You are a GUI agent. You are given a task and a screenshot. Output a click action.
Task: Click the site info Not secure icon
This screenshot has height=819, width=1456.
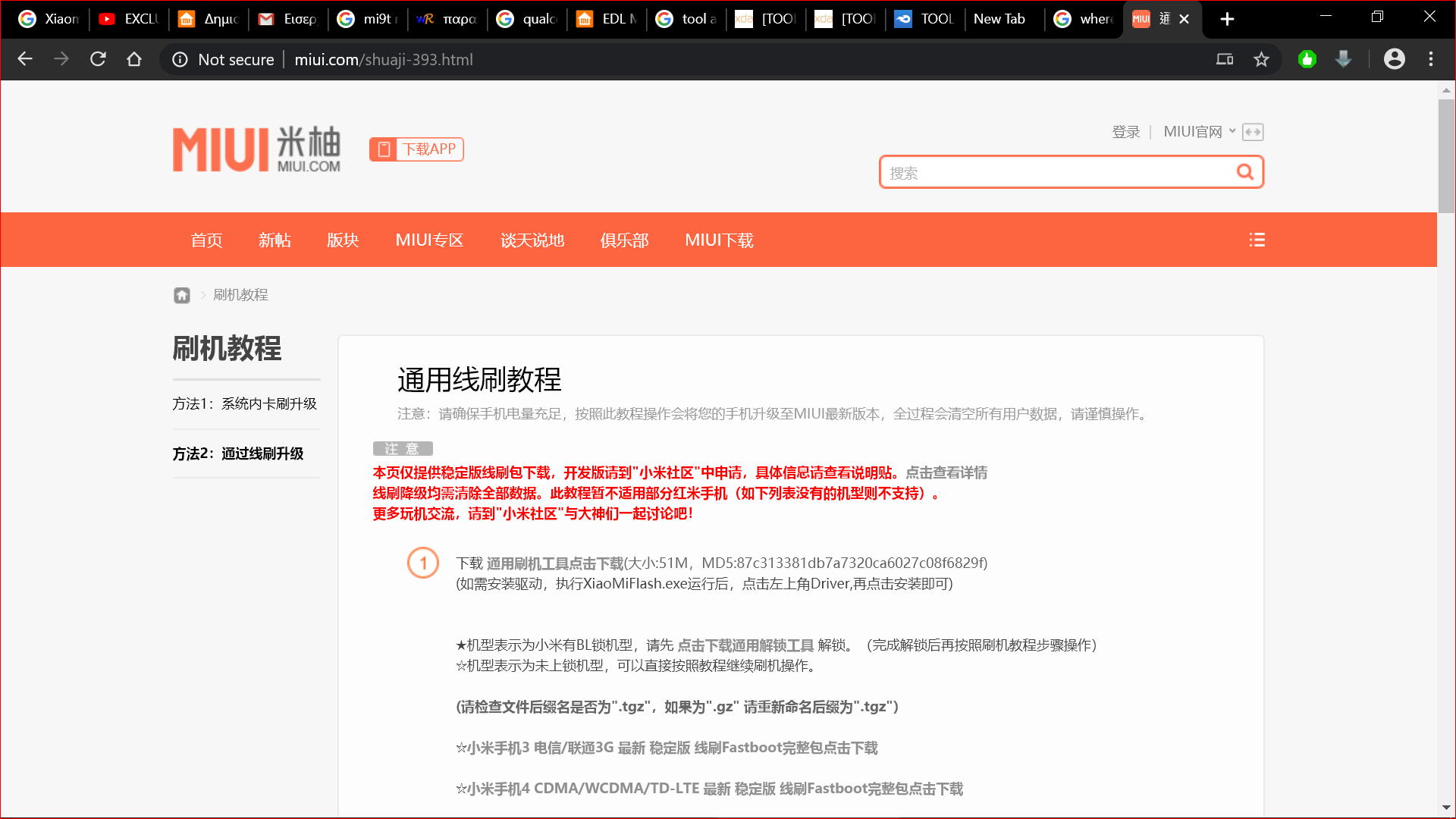[x=180, y=59]
